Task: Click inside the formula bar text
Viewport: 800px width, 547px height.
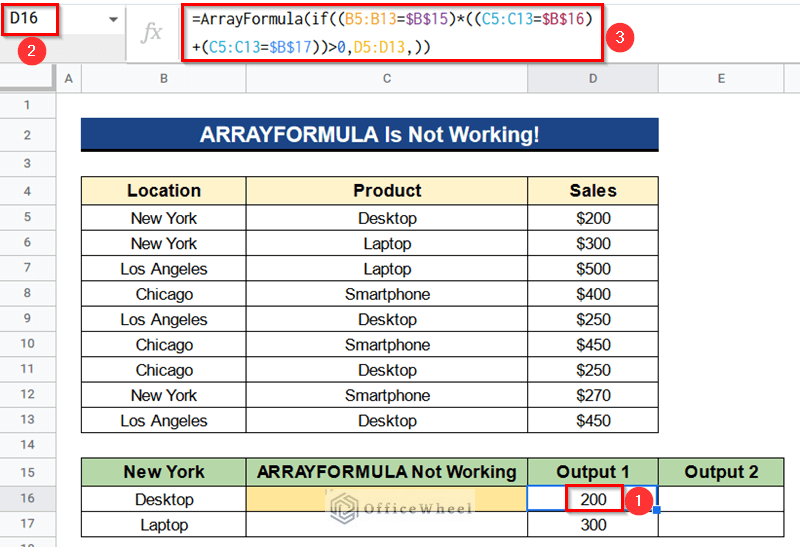Action: [392, 33]
